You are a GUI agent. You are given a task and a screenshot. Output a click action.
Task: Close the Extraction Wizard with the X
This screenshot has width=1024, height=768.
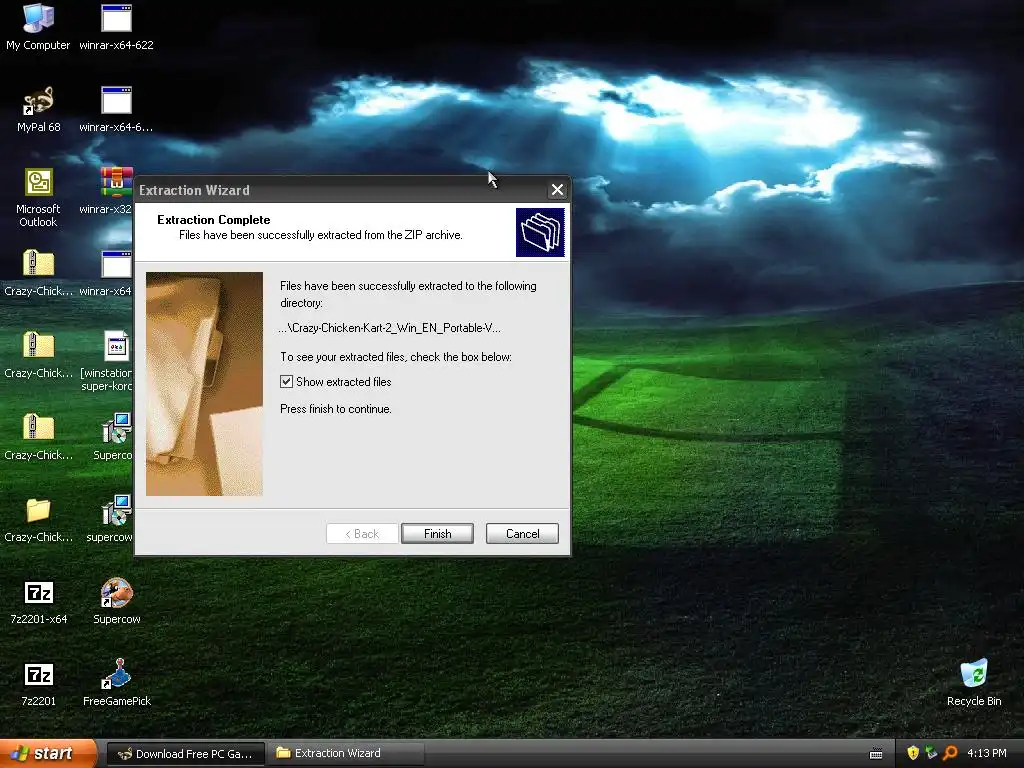[557, 189]
